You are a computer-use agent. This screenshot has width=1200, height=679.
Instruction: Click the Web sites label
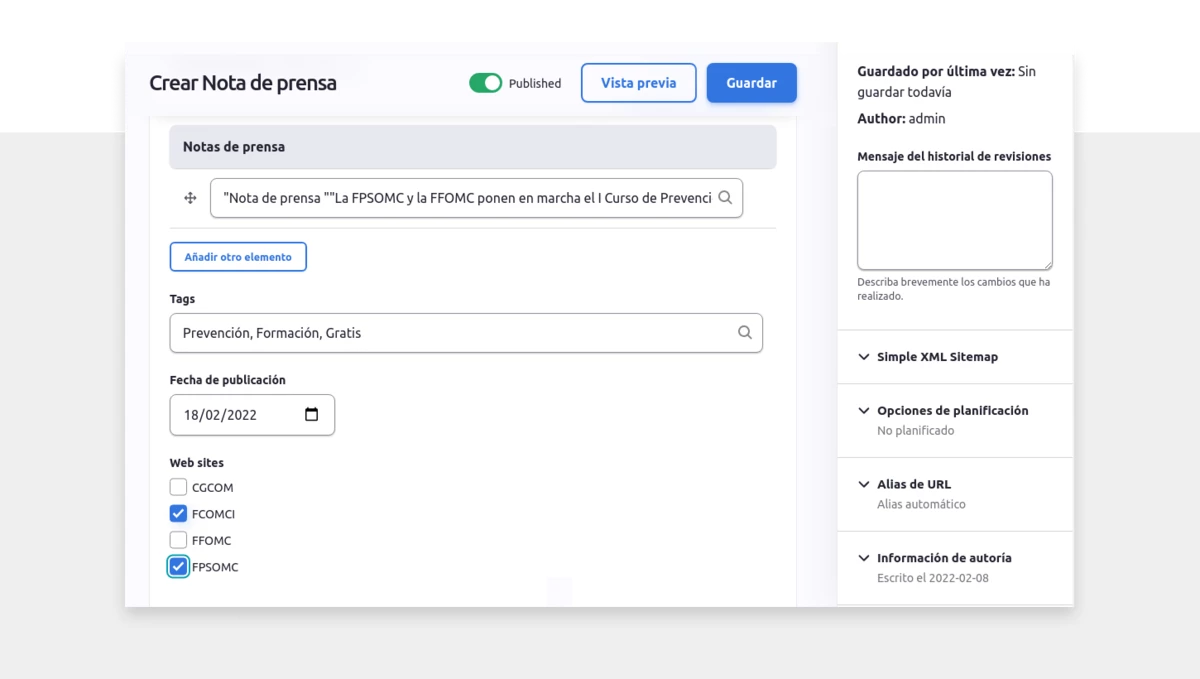pyautogui.click(x=197, y=463)
